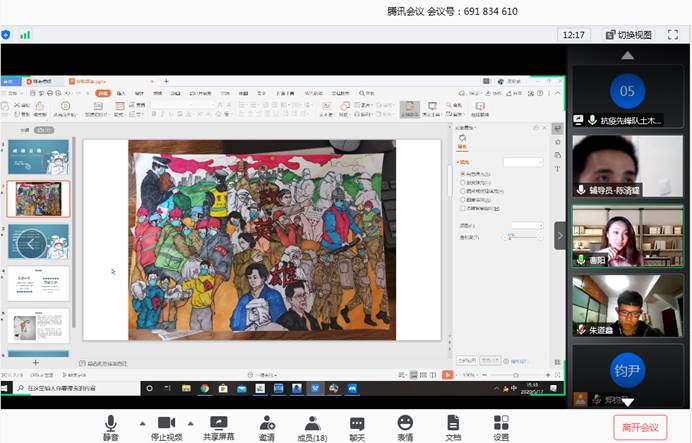Select the fifth slide thumbnail
This screenshot has width=692, height=443.
38,326
